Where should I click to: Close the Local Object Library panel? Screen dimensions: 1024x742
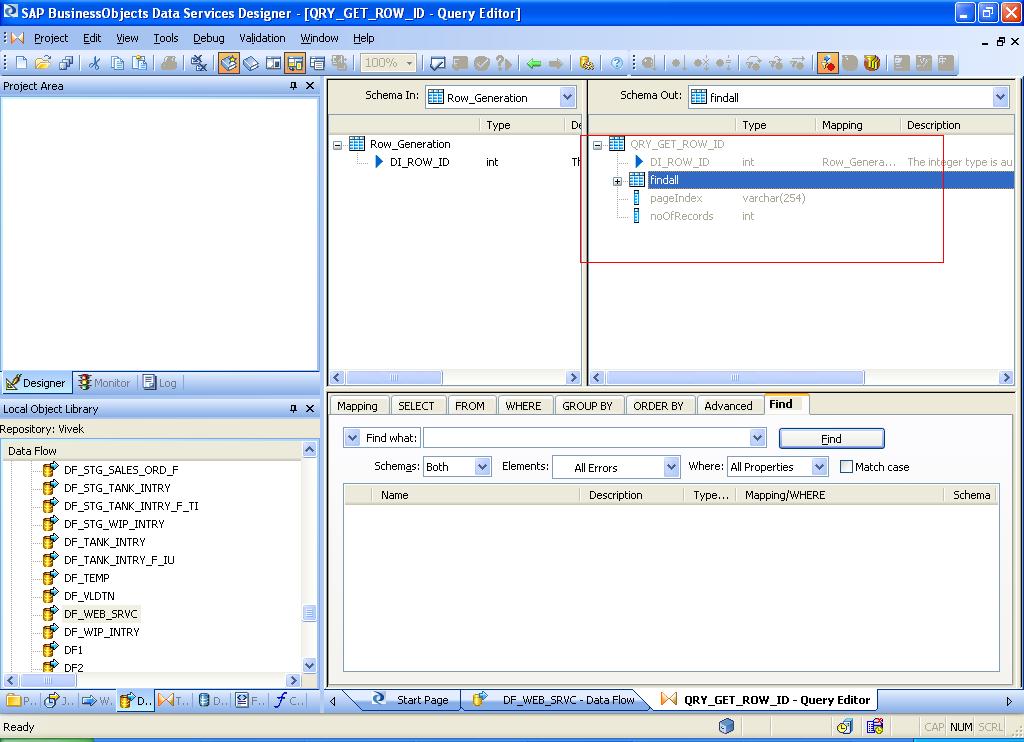tap(310, 408)
